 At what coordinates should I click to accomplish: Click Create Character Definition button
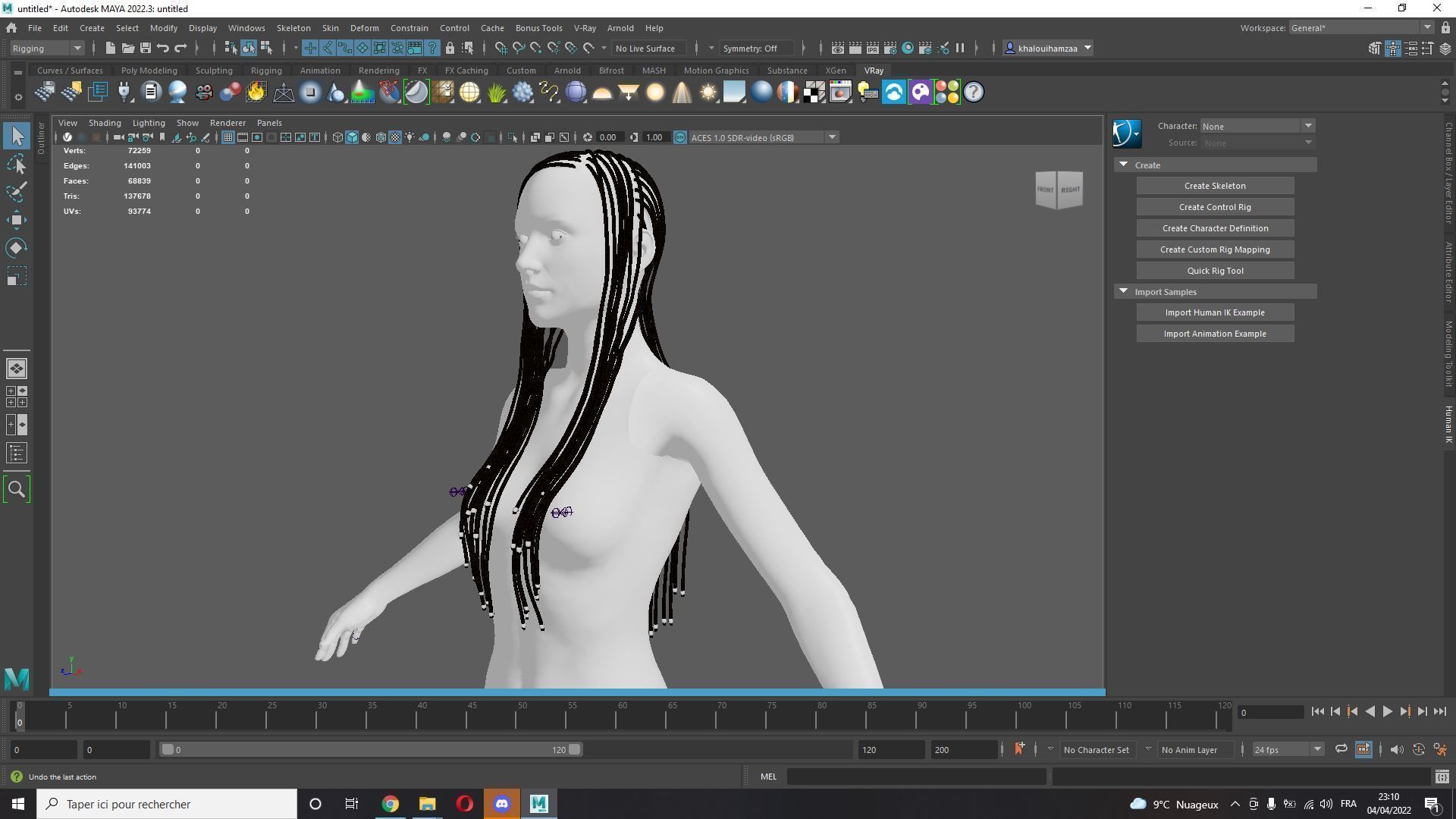coord(1215,228)
